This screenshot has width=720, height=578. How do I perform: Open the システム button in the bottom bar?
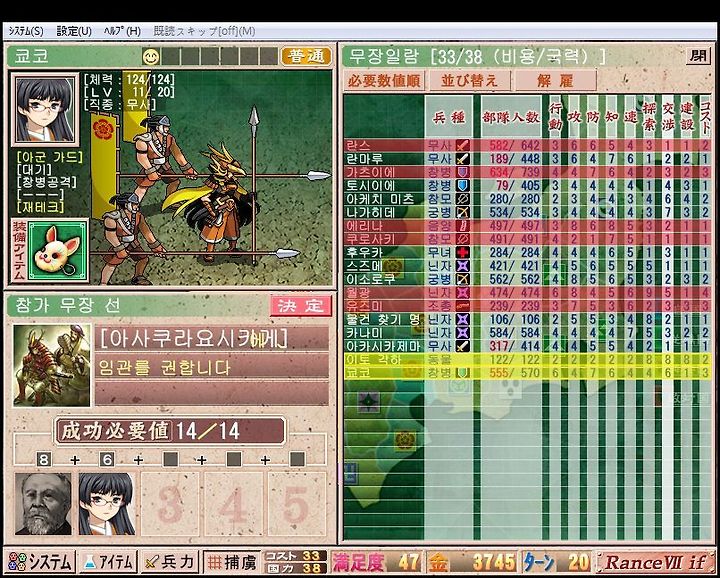coord(41,562)
